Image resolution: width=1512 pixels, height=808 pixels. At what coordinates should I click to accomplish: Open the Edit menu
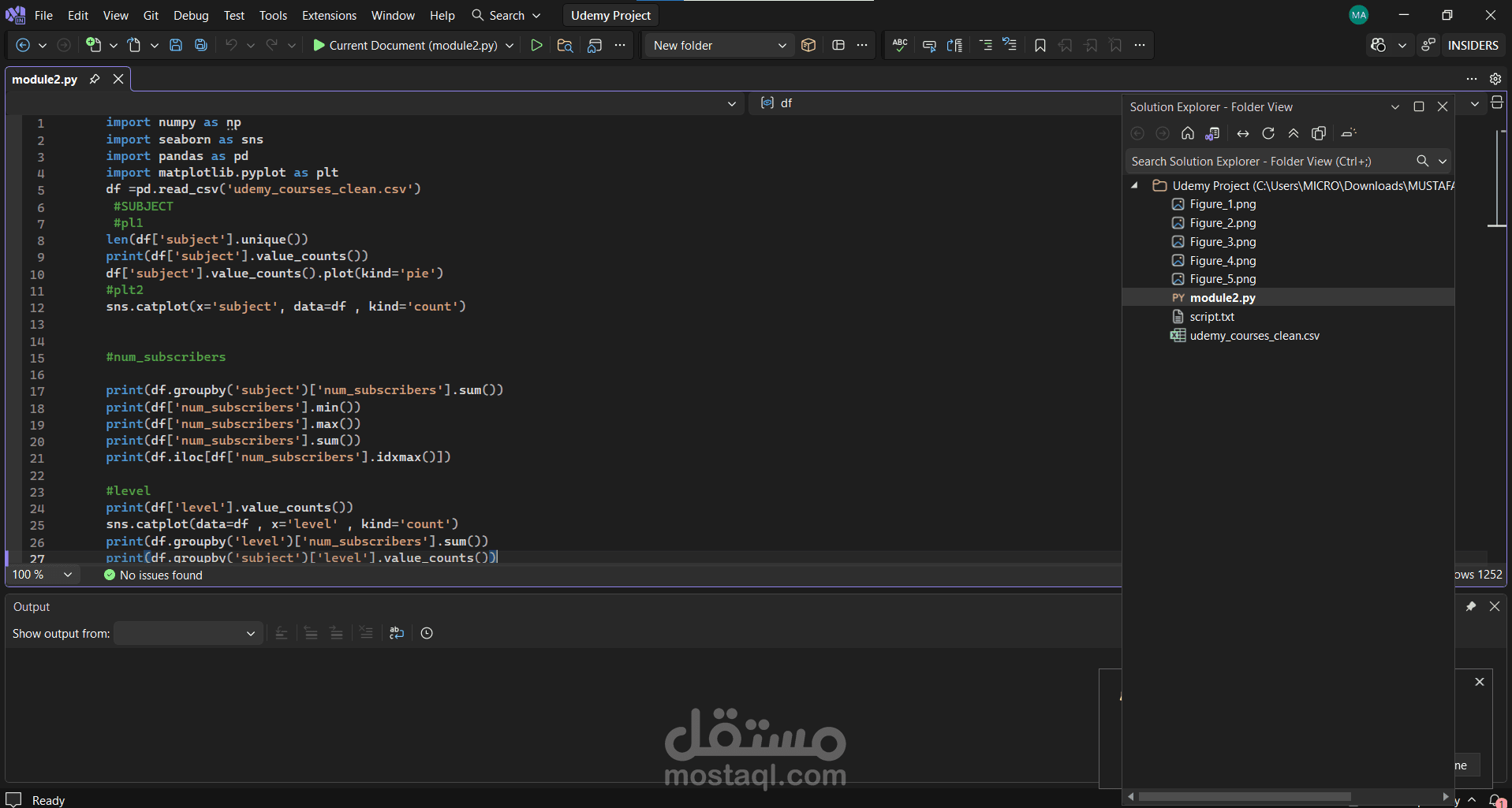pos(78,16)
